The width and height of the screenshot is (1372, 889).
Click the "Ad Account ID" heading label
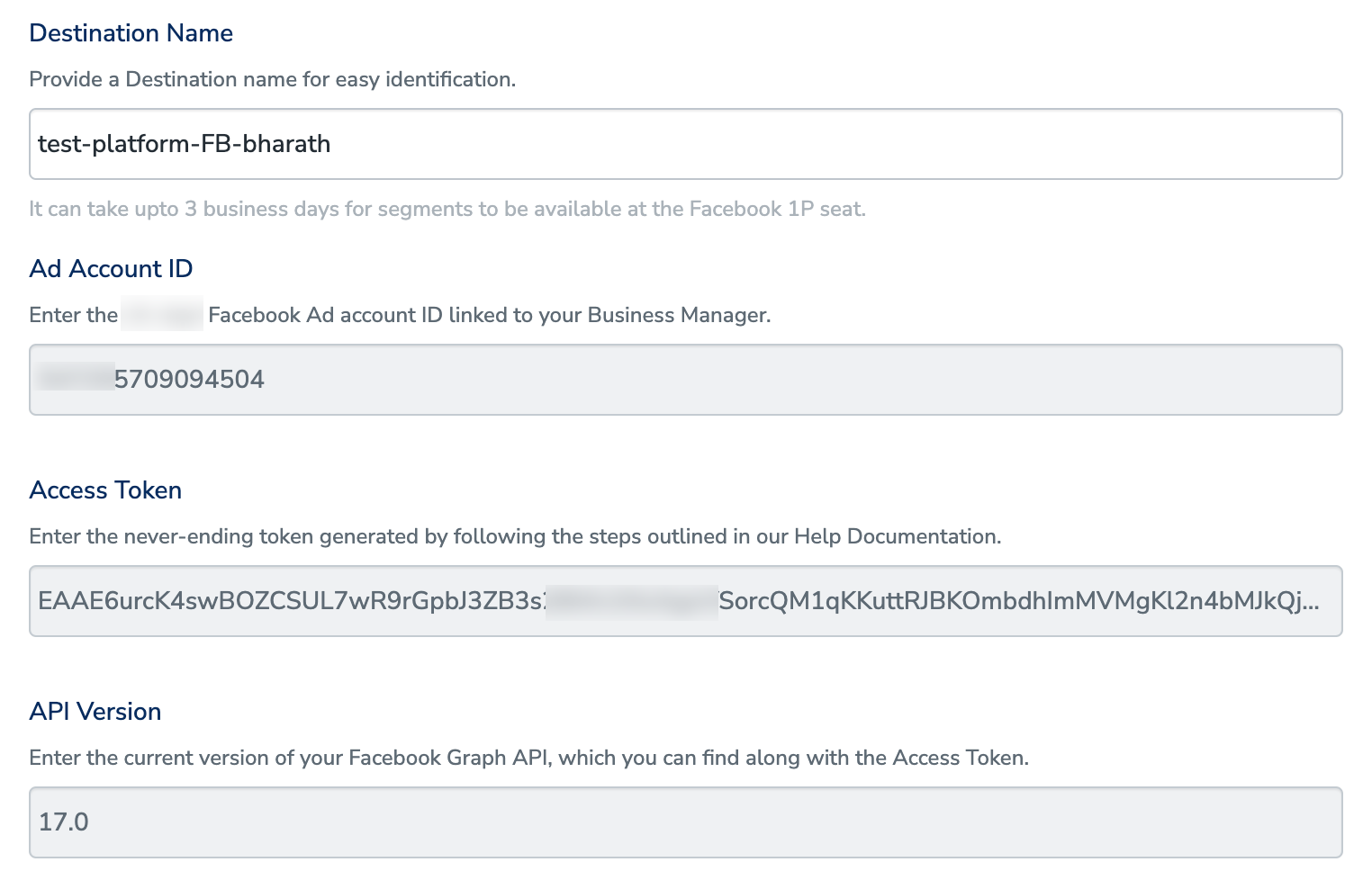click(111, 269)
